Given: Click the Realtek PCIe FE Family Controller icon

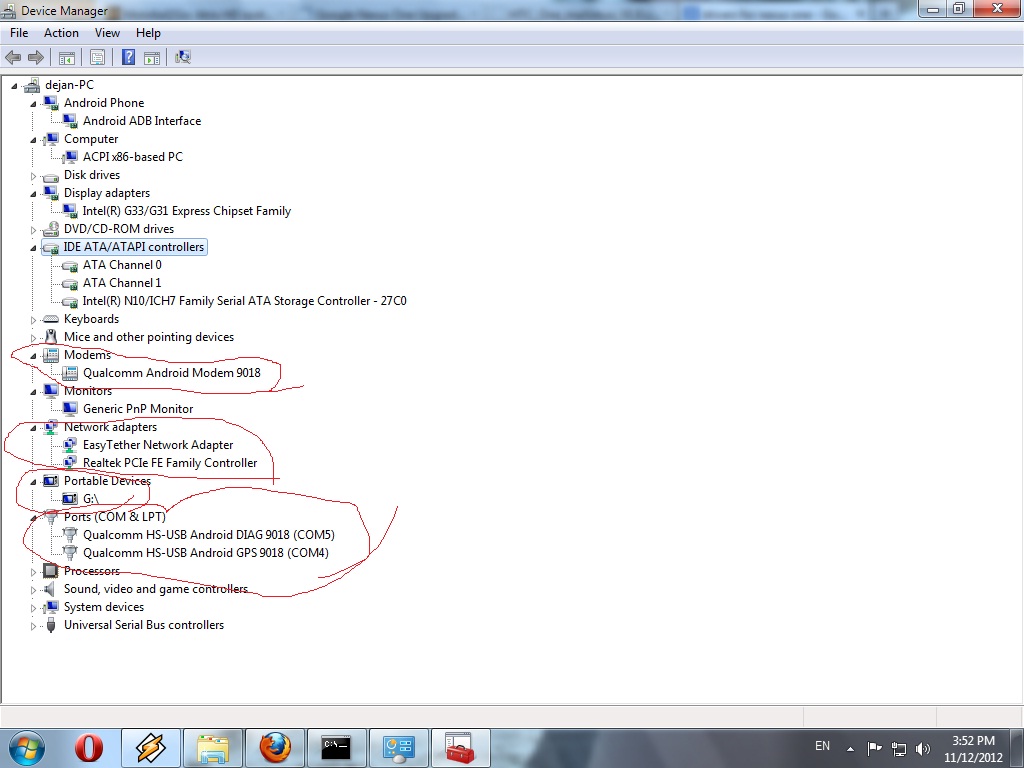Looking at the screenshot, I should (x=70, y=463).
